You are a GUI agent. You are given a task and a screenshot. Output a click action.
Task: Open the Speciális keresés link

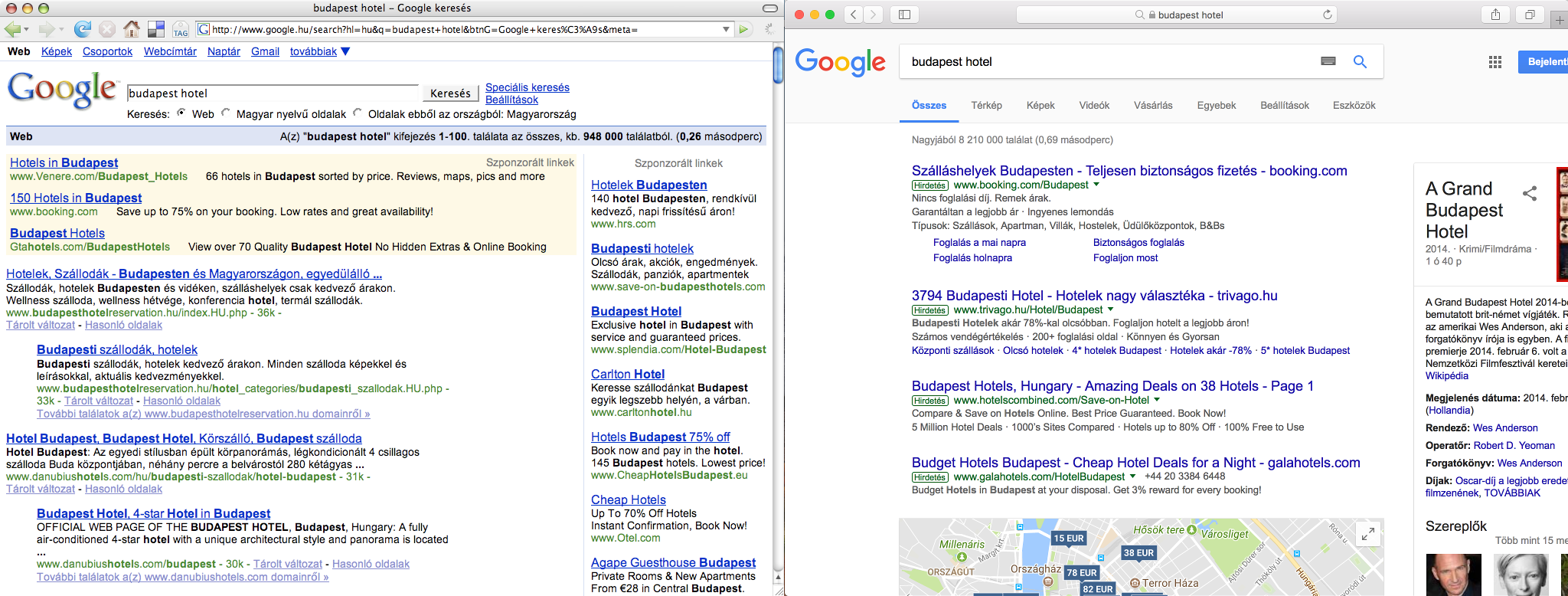click(528, 87)
